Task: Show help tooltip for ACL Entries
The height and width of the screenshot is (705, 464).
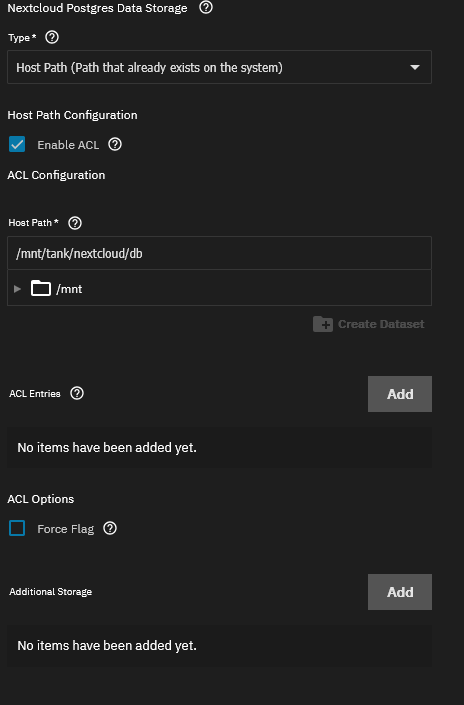Action: pyautogui.click(x=77, y=393)
